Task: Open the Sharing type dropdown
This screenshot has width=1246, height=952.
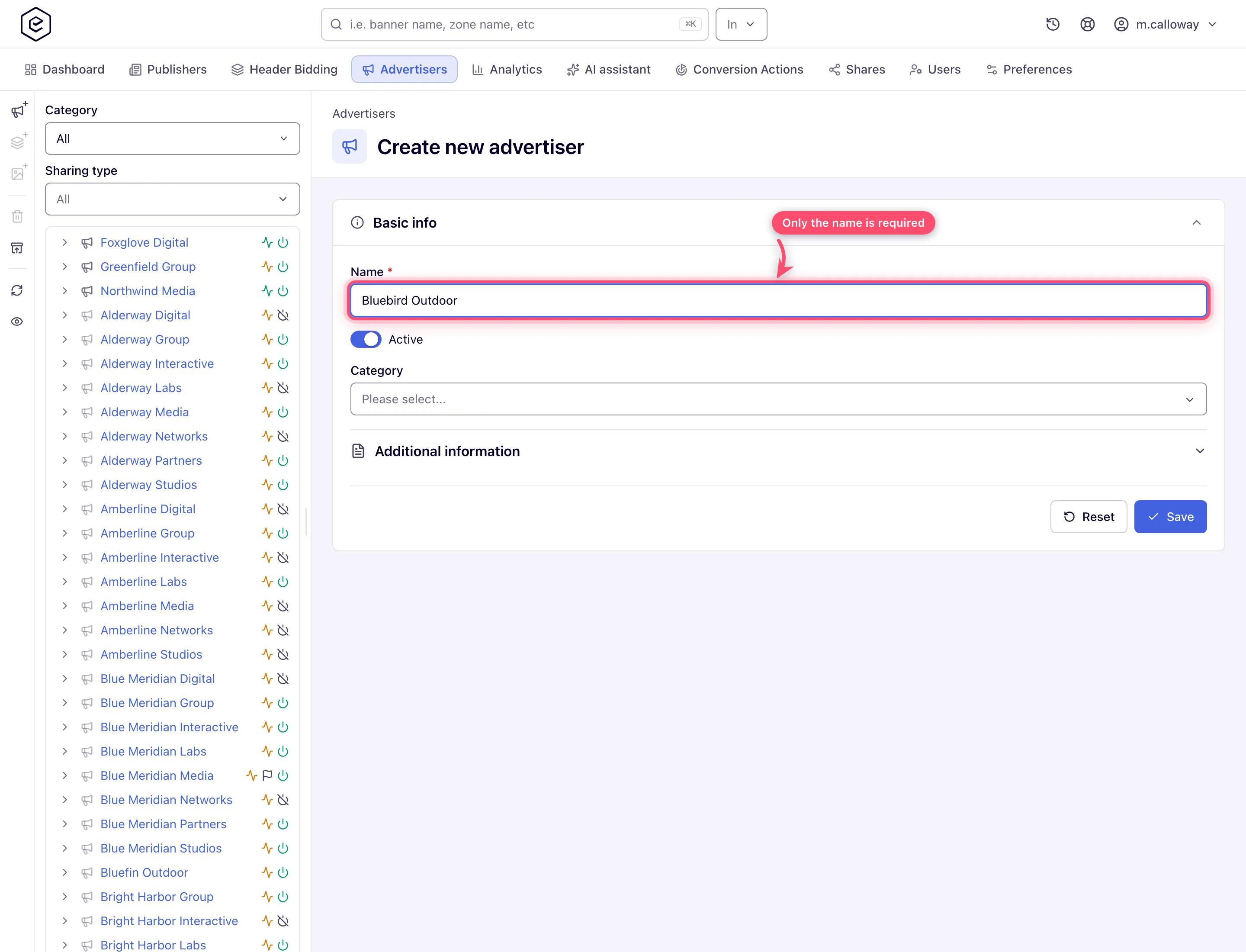Action: coord(172,199)
